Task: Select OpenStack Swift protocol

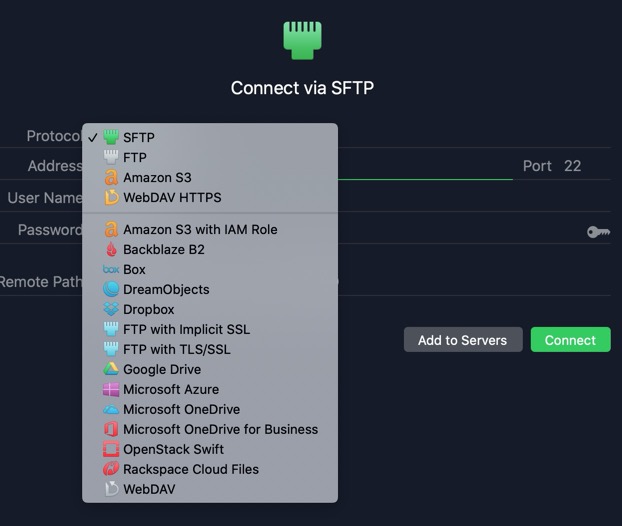Action: tap(210, 449)
